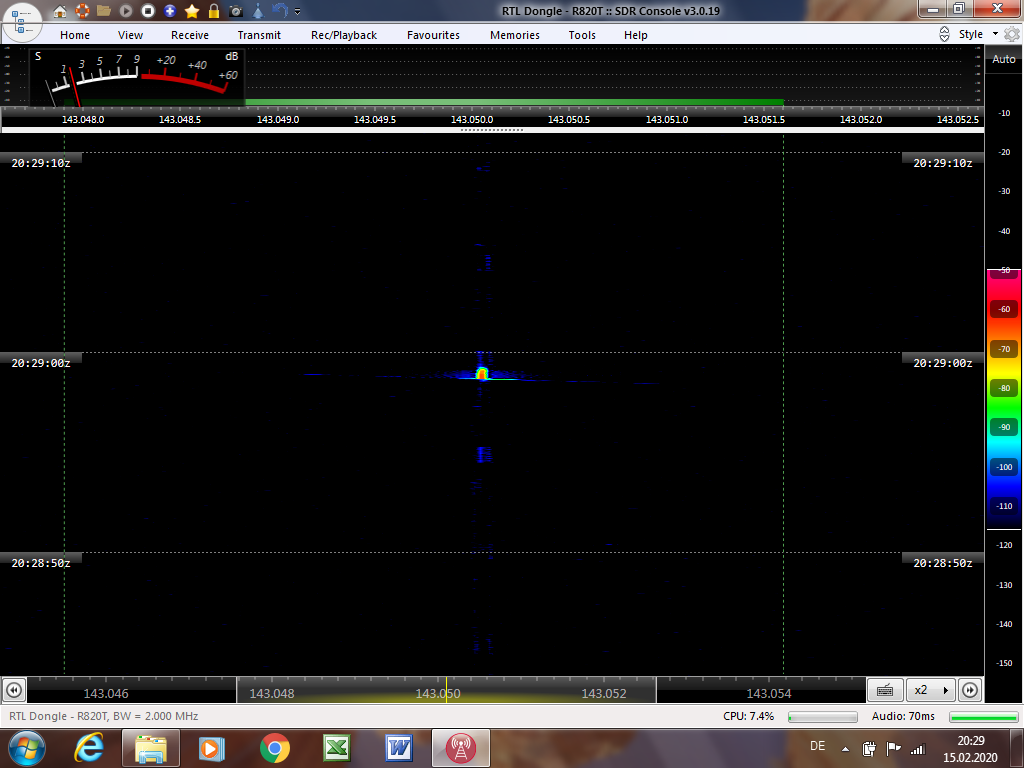Image resolution: width=1024 pixels, height=768 pixels.
Task: Open the Windows Start button
Action: (27, 748)
